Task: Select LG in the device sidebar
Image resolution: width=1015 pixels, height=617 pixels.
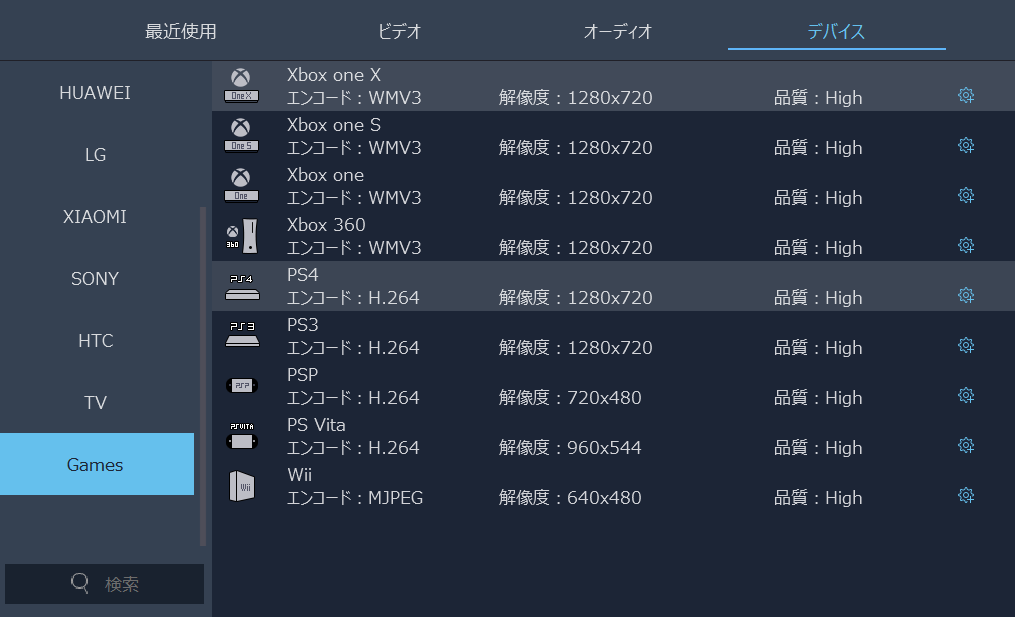Action: 95,155
